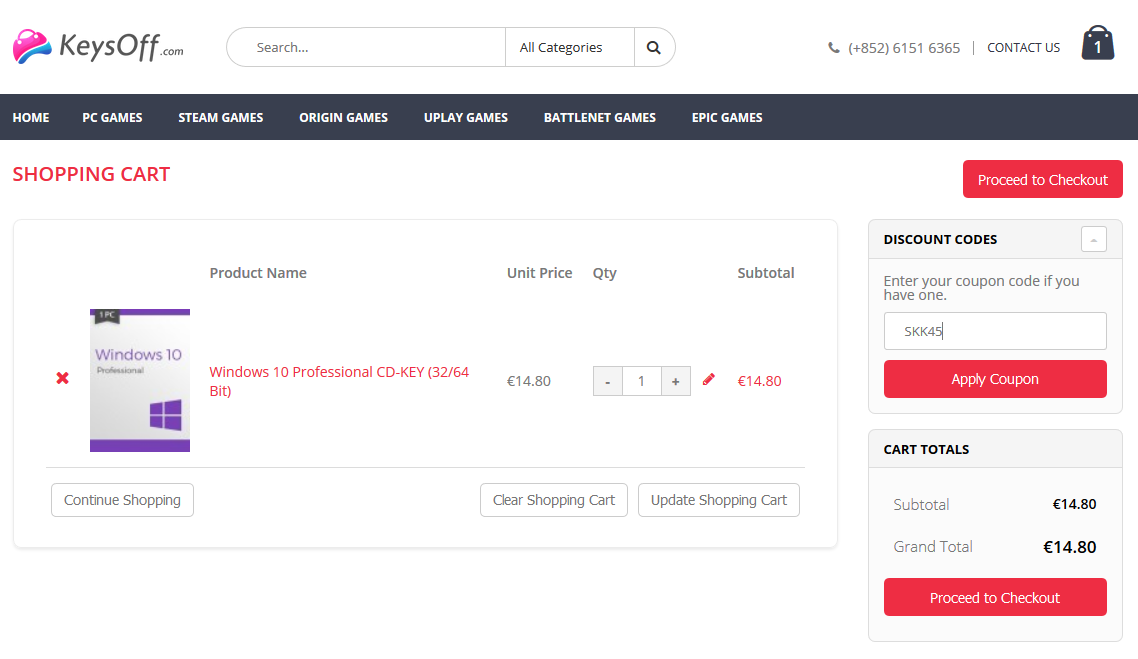Viewport: 1138px width, 659px height.
Task: Click the Qty column header
Action: point(605,274)
